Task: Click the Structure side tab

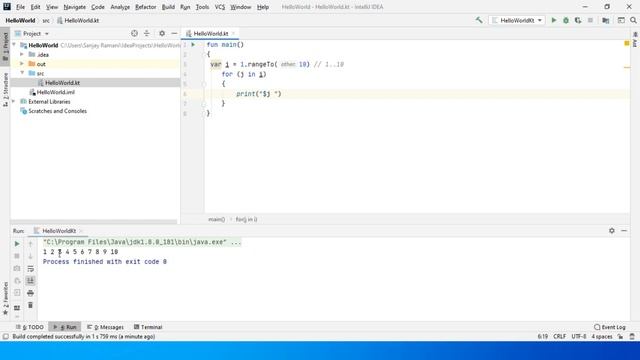Action: click(x=5, y=89)
